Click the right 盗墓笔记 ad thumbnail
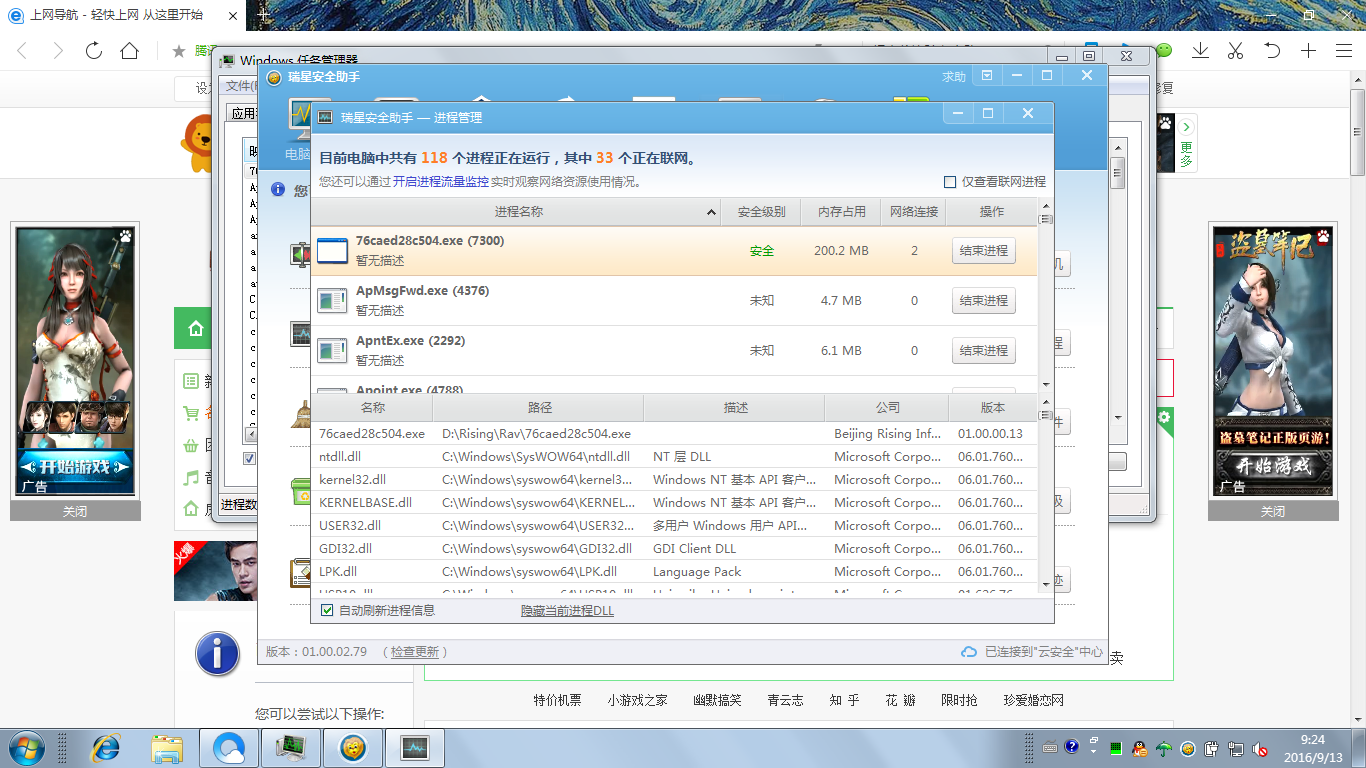 click(x=1273, y=362)
